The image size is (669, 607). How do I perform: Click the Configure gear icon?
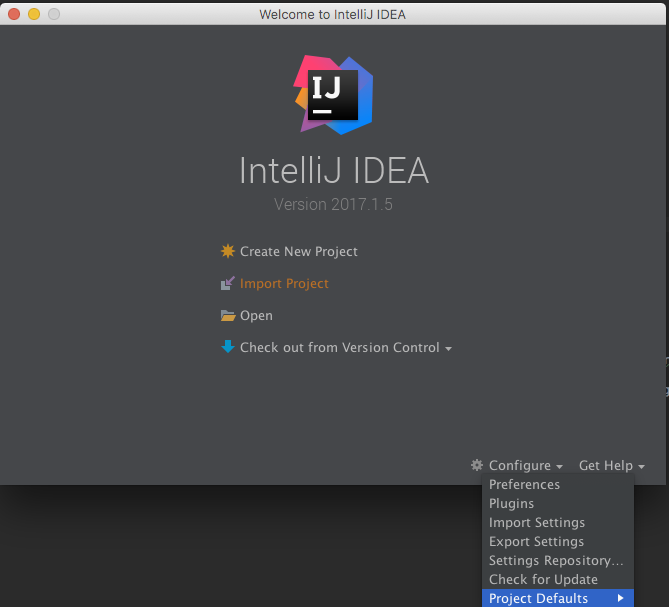coord(477,465)
